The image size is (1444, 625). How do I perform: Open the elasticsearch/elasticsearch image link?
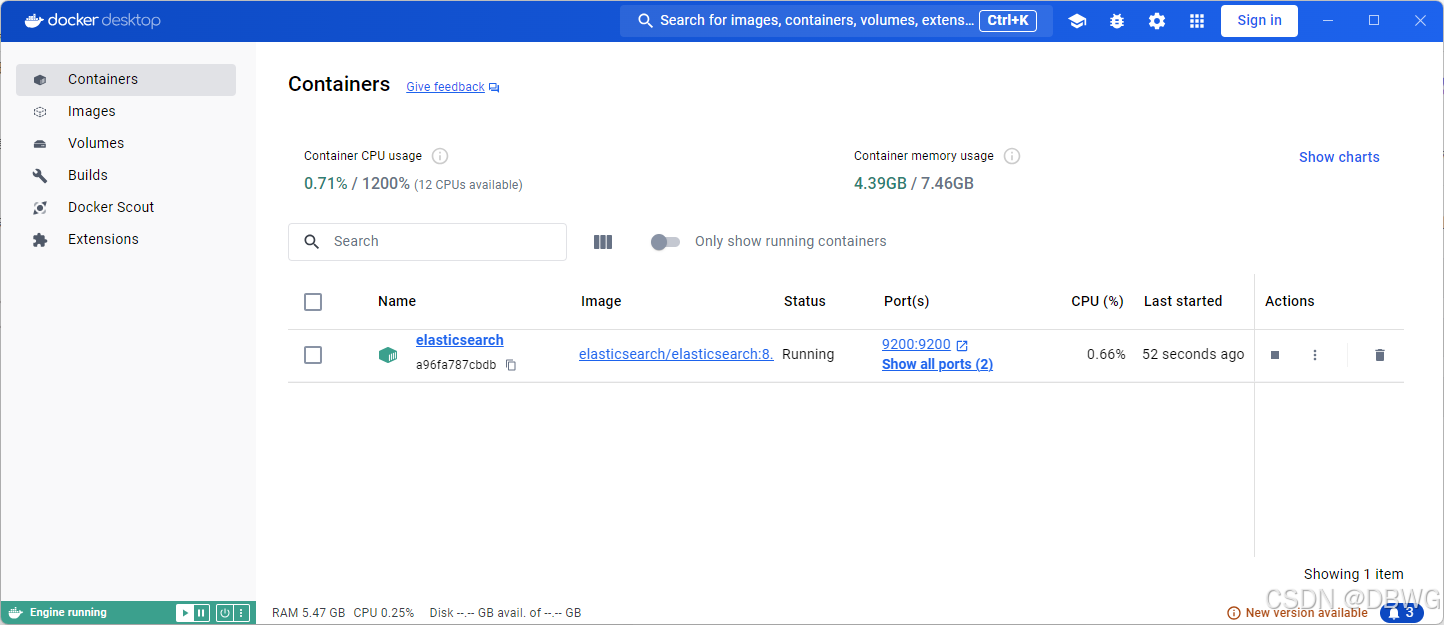tap(676, 354)
